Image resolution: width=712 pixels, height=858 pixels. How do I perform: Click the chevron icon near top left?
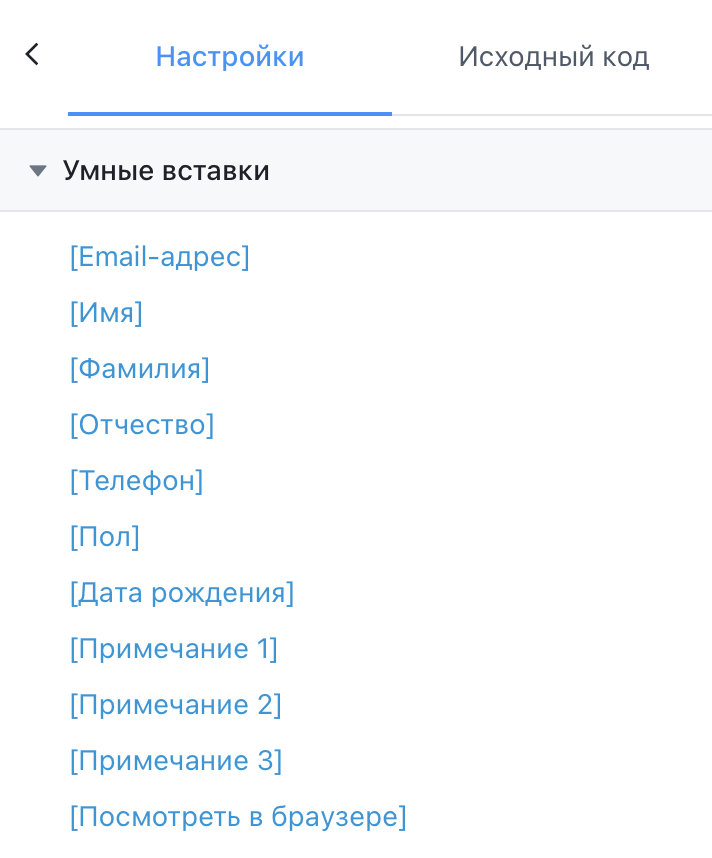31,54
